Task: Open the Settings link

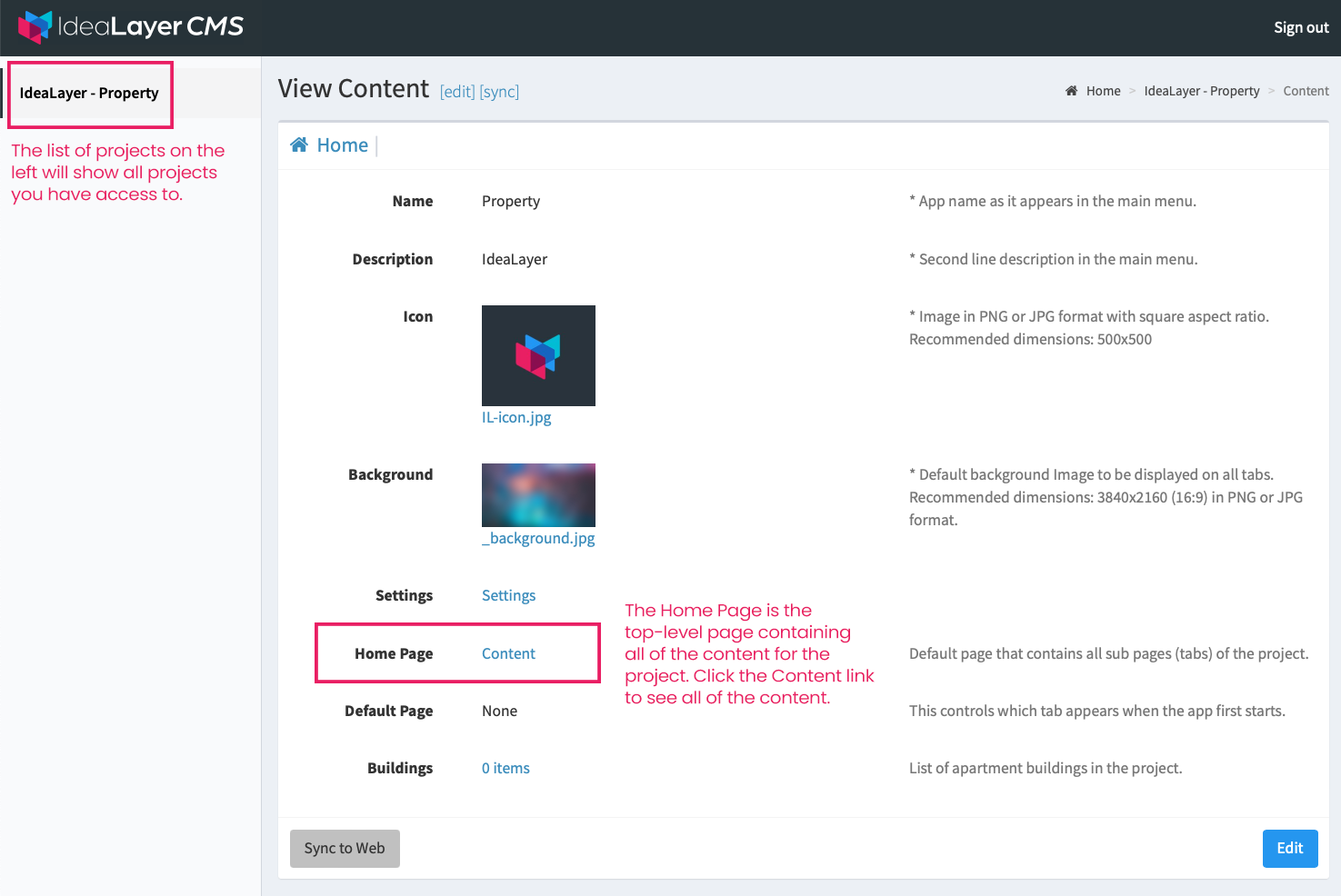Action: tap(508, 595)
